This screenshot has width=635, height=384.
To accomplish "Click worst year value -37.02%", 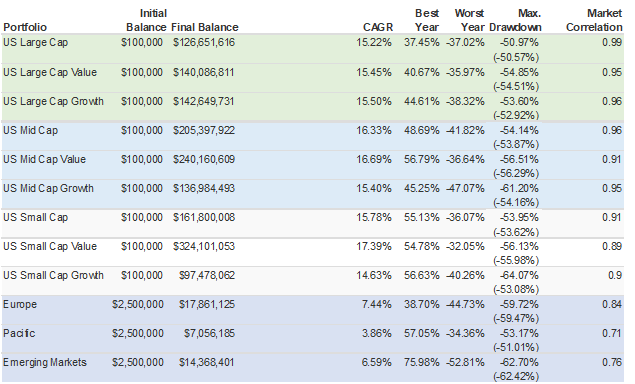I will [x=465, y=43].
